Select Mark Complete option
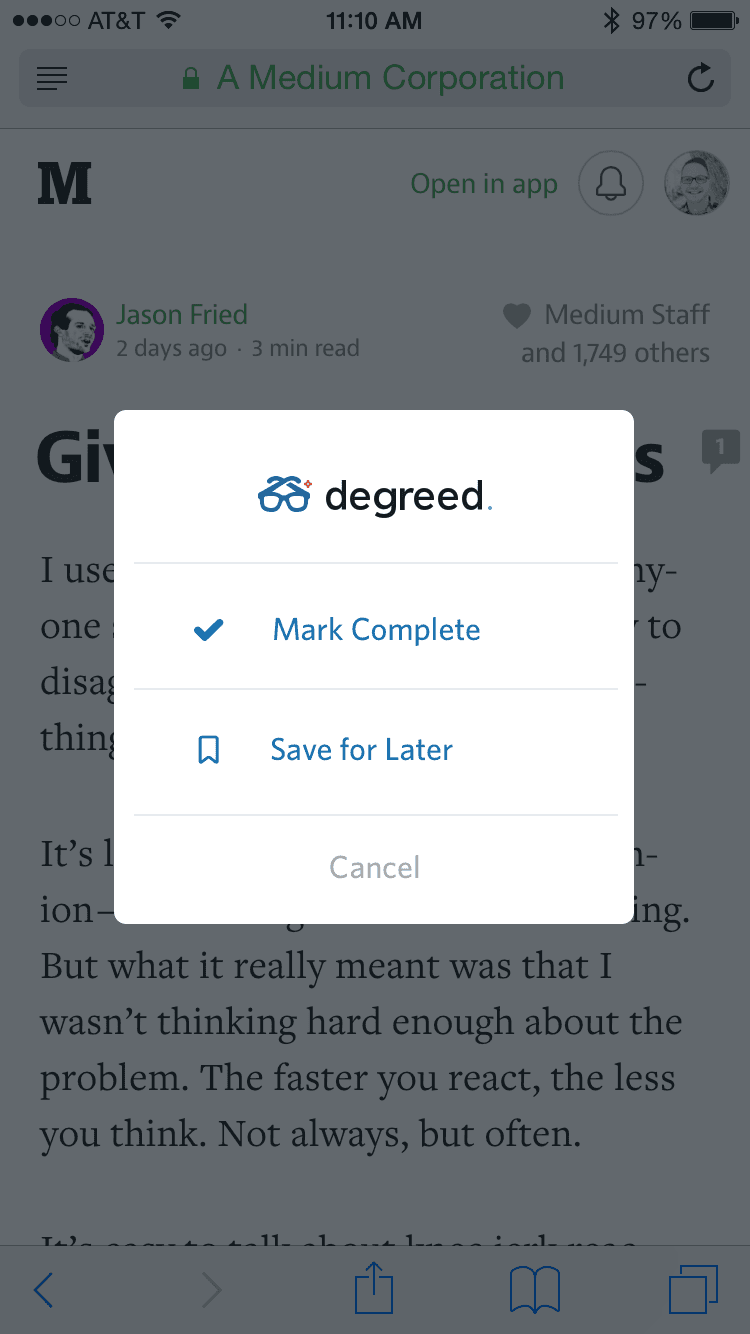Viewport: 750px width, 1334px height. pyautogui.click(x=376, y=630)
